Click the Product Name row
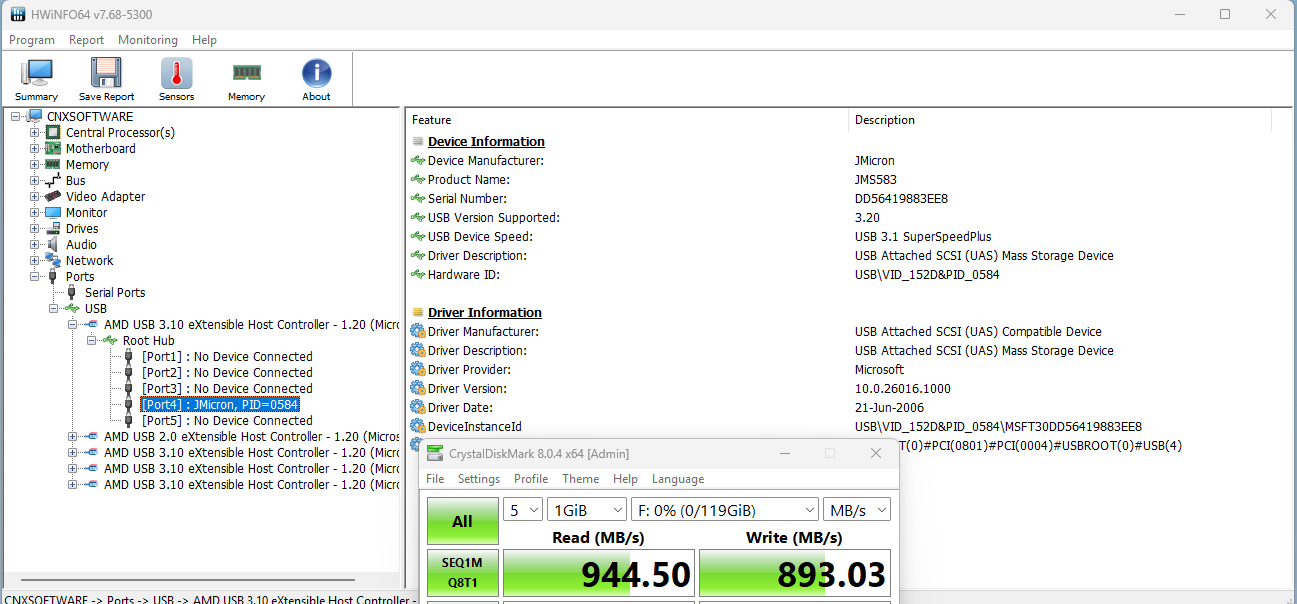The width and height of the screenshot is (1297, 604). 846,180
